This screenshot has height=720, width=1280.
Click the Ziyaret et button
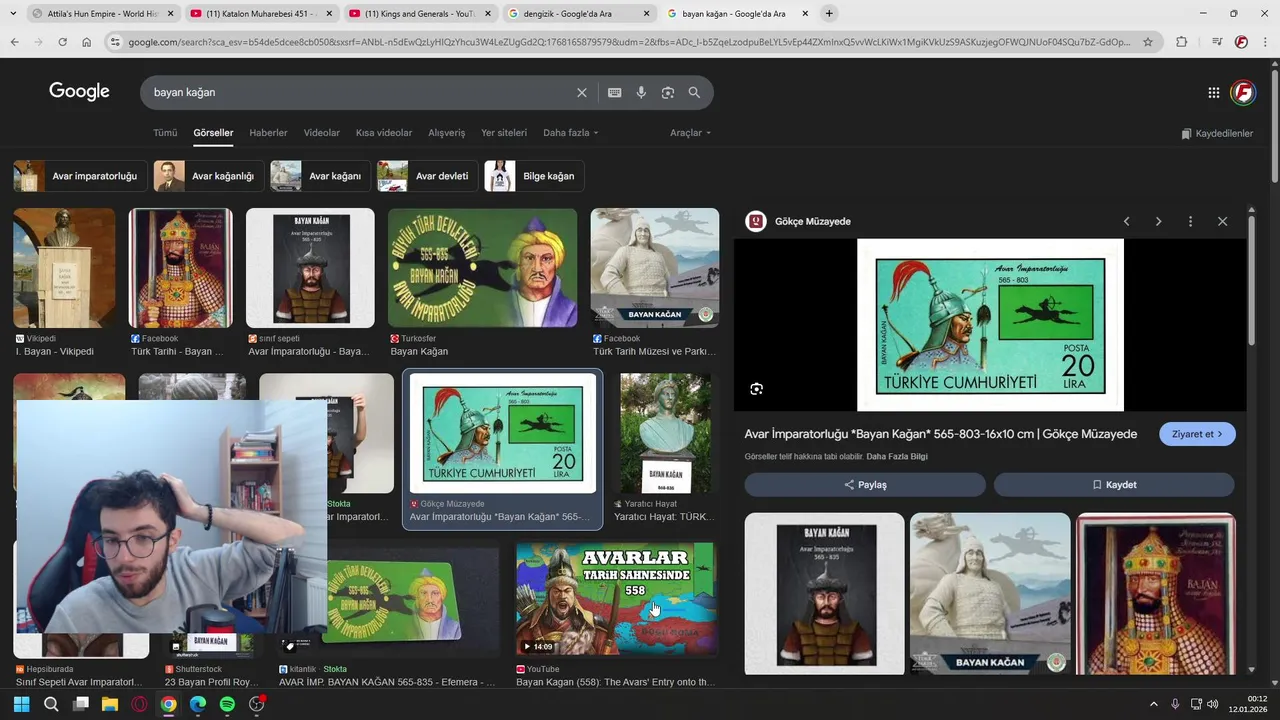(x=1197, y=434)
